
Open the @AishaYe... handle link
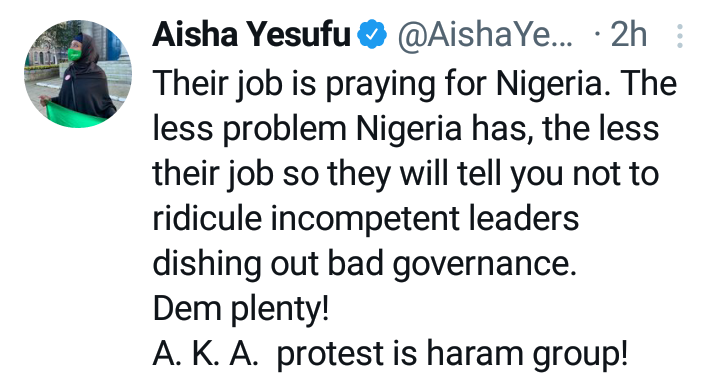[486, 35]
